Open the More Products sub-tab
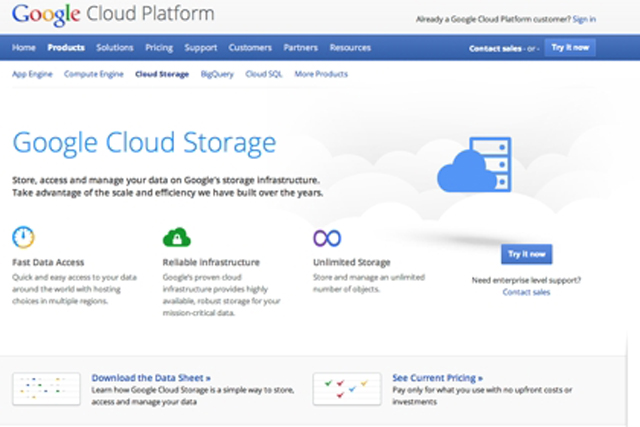The image size is (640, 427). (x=321, y=74)
